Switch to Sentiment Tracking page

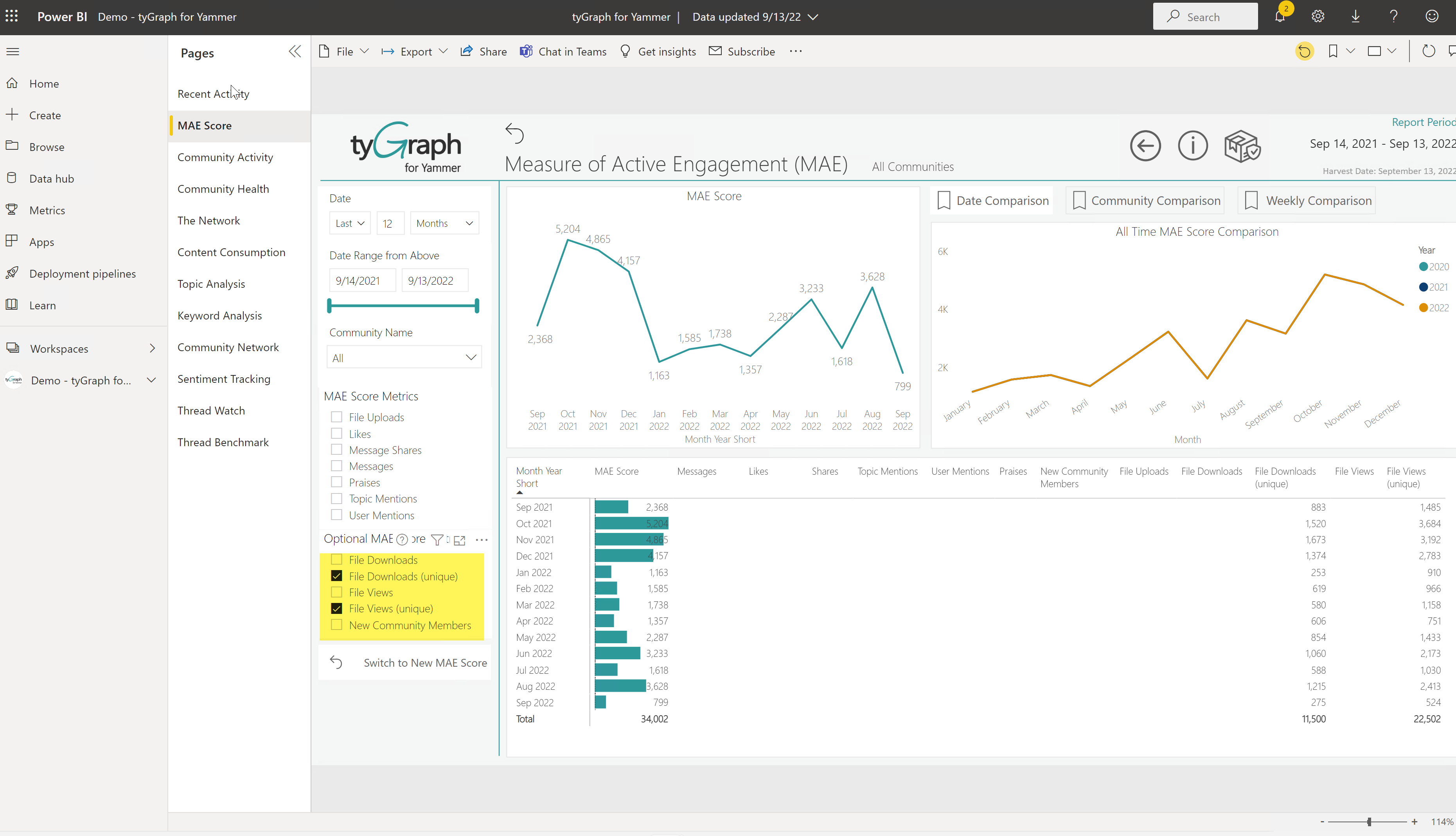223,379
